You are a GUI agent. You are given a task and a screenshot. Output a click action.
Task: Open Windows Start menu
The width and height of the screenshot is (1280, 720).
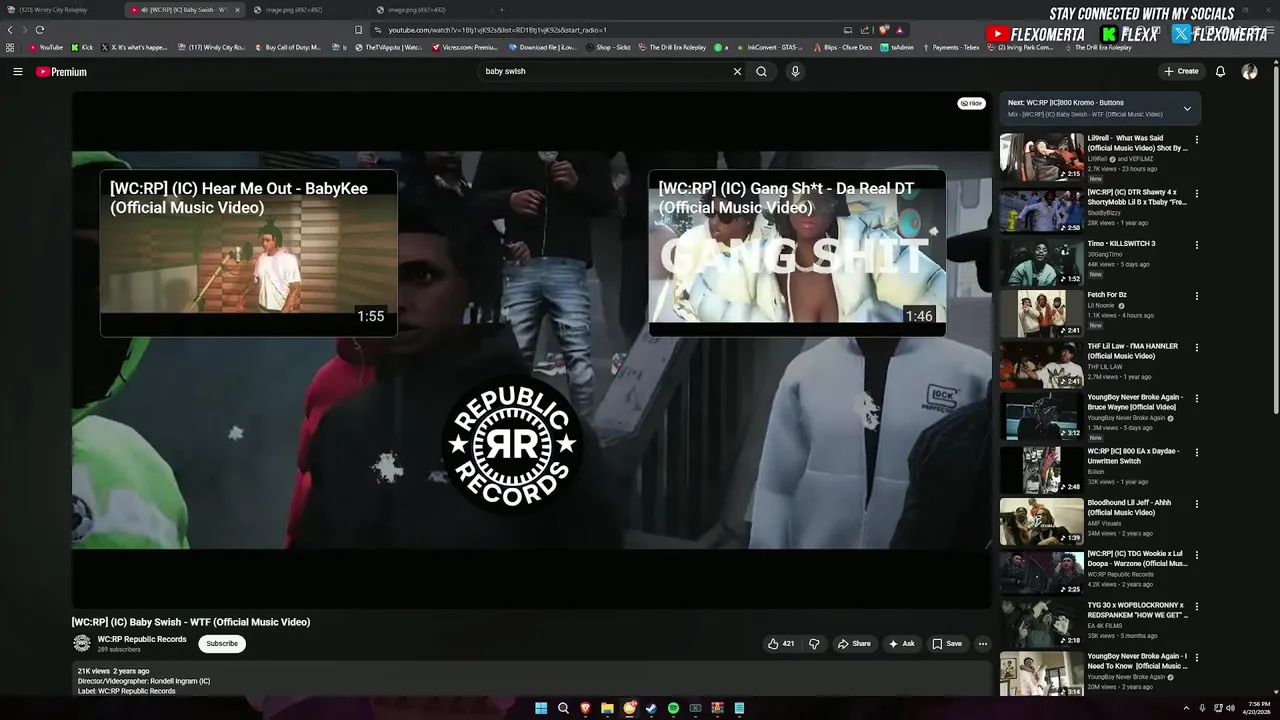coord(541,708)
